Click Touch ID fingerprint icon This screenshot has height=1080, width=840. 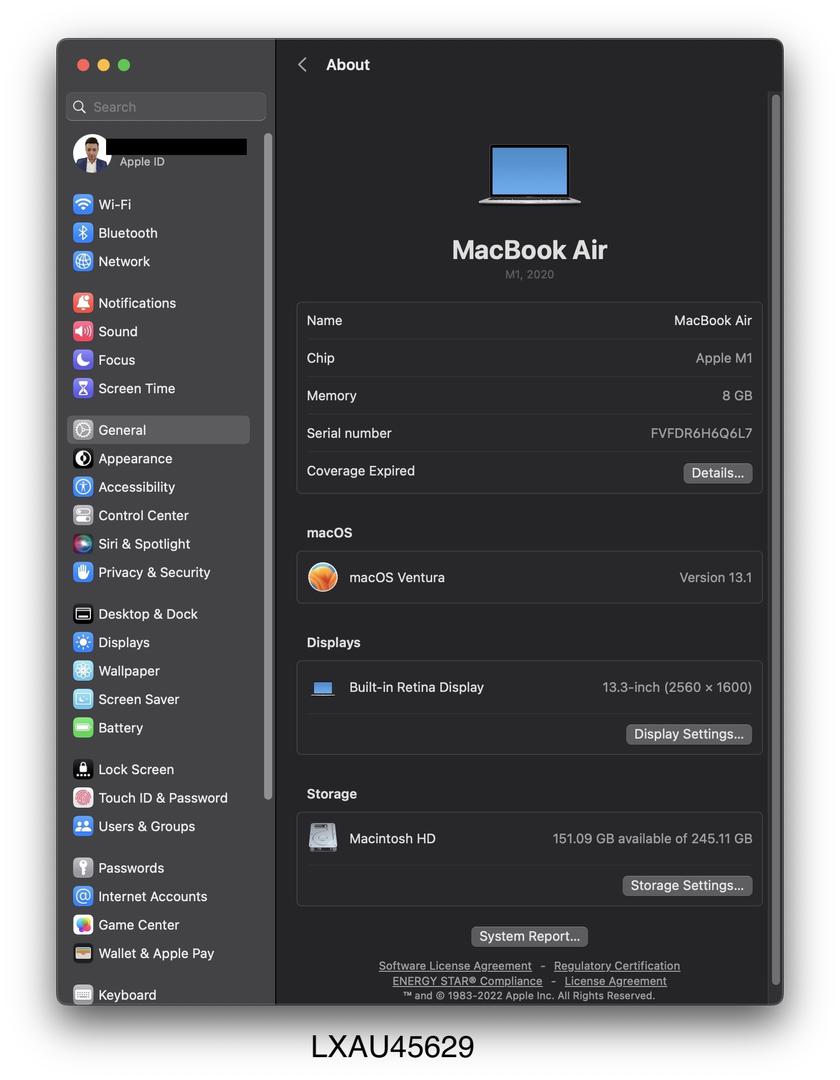(x=83, y=798)
